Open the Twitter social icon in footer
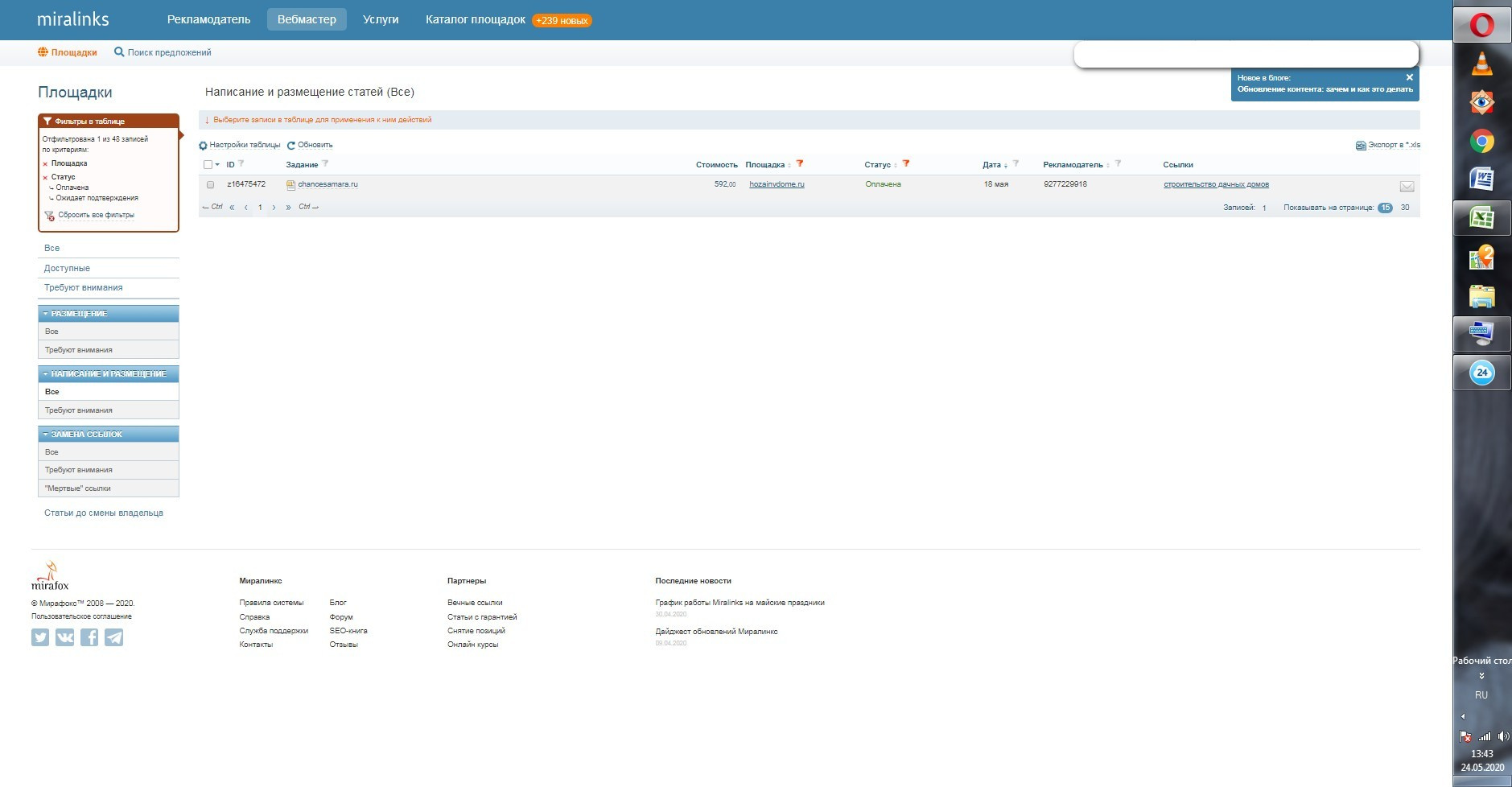The image size is (1512, 787). pos(40,637)
